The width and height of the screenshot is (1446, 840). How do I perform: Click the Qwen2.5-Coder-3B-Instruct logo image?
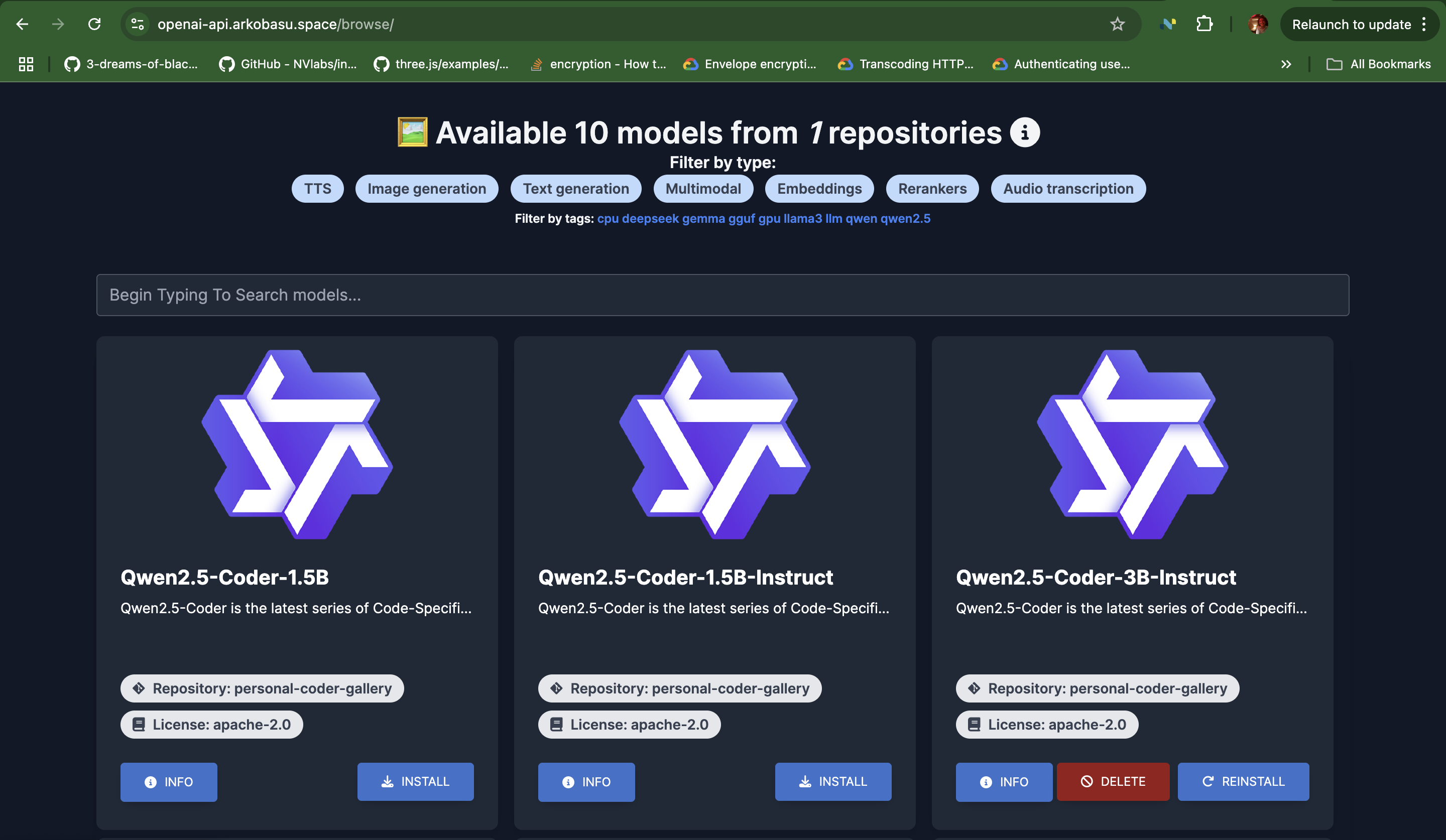[x=1132, y=445]
